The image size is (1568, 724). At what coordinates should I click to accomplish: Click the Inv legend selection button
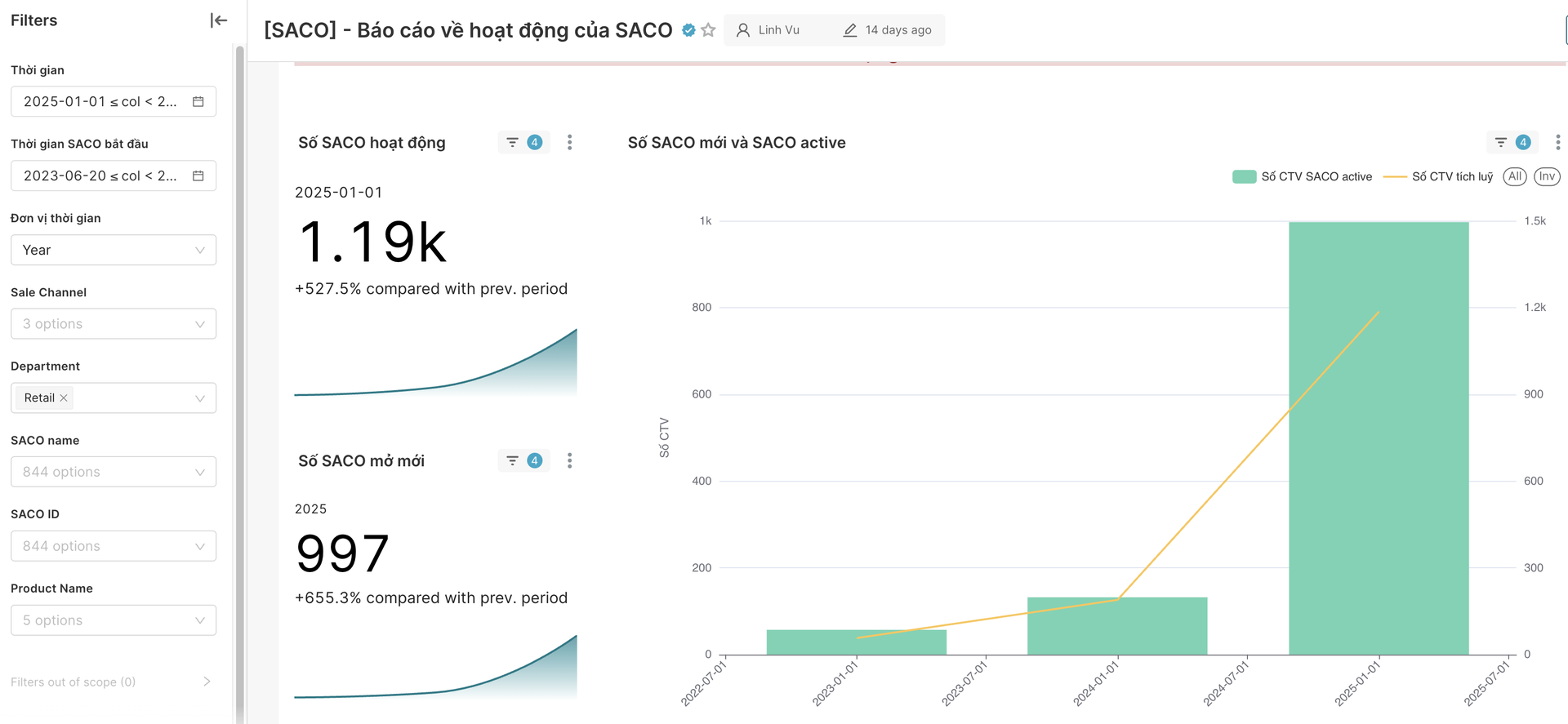1546,177
